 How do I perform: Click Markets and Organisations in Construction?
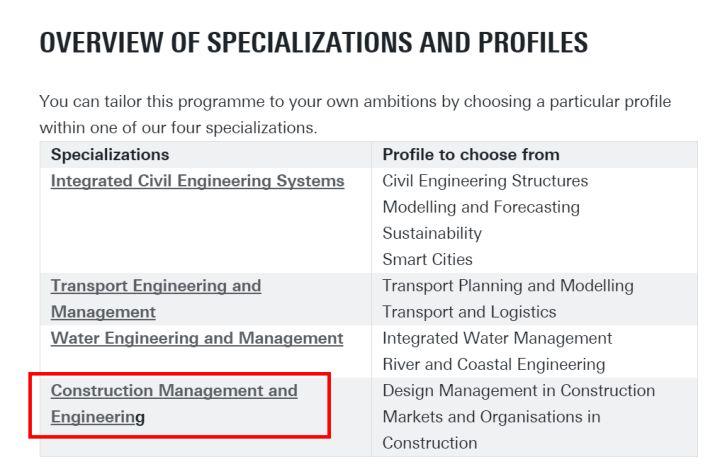tap(491, 417)
